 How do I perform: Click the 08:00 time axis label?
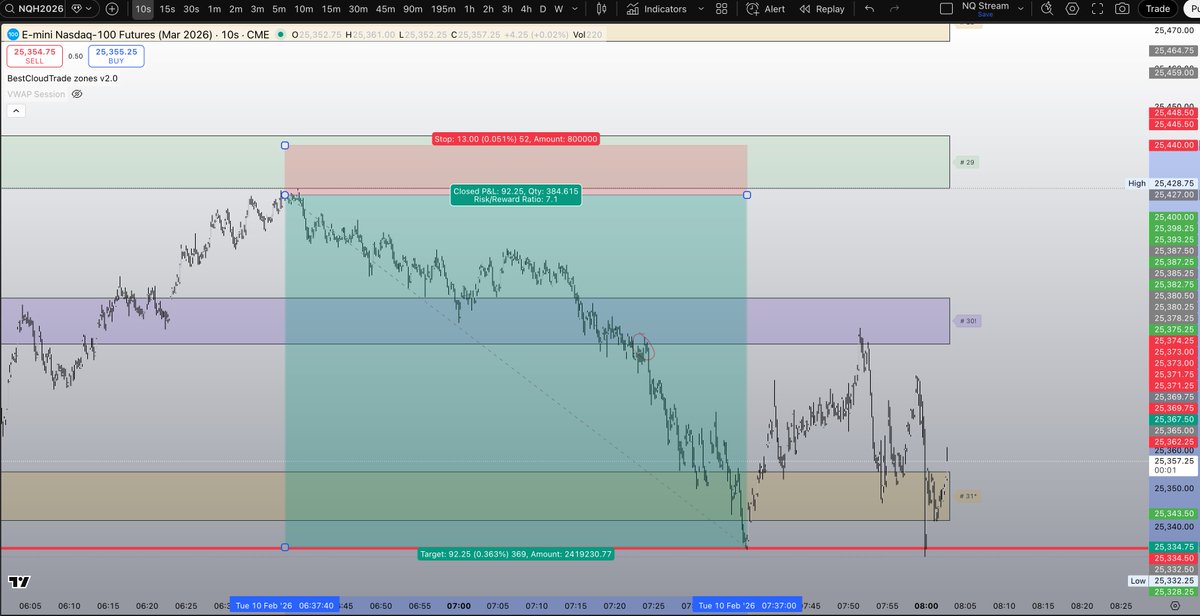[926, 605]
